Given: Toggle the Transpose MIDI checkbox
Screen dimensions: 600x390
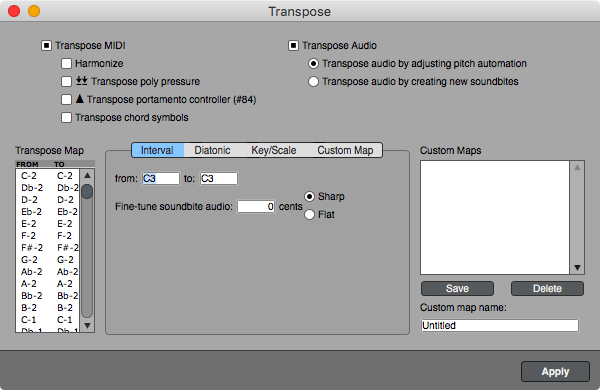Looking at the screenshot, I should pos(46,46).
